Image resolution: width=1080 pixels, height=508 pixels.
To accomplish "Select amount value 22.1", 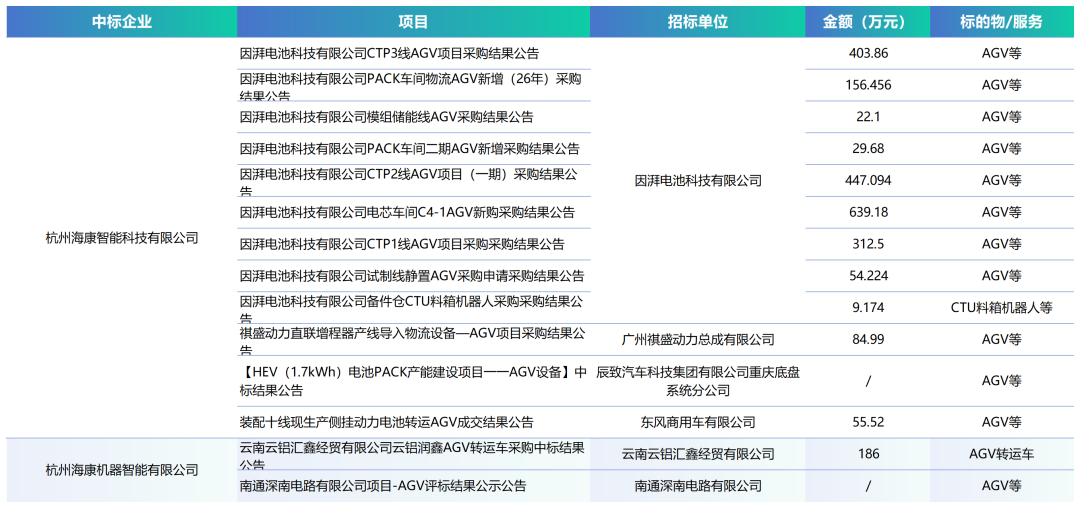I will tap(868, 117).
